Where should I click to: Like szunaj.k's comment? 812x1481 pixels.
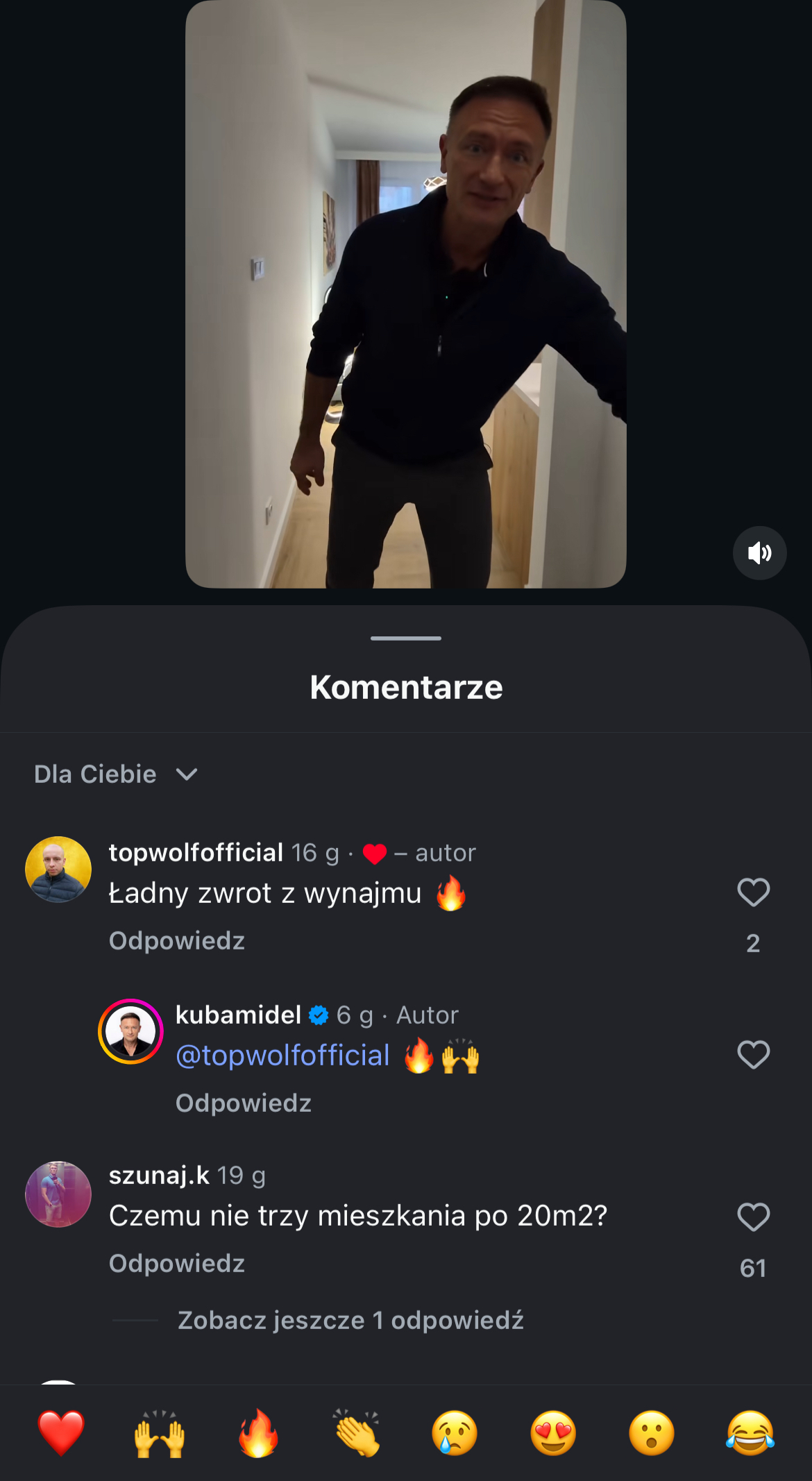[753, 1217]
